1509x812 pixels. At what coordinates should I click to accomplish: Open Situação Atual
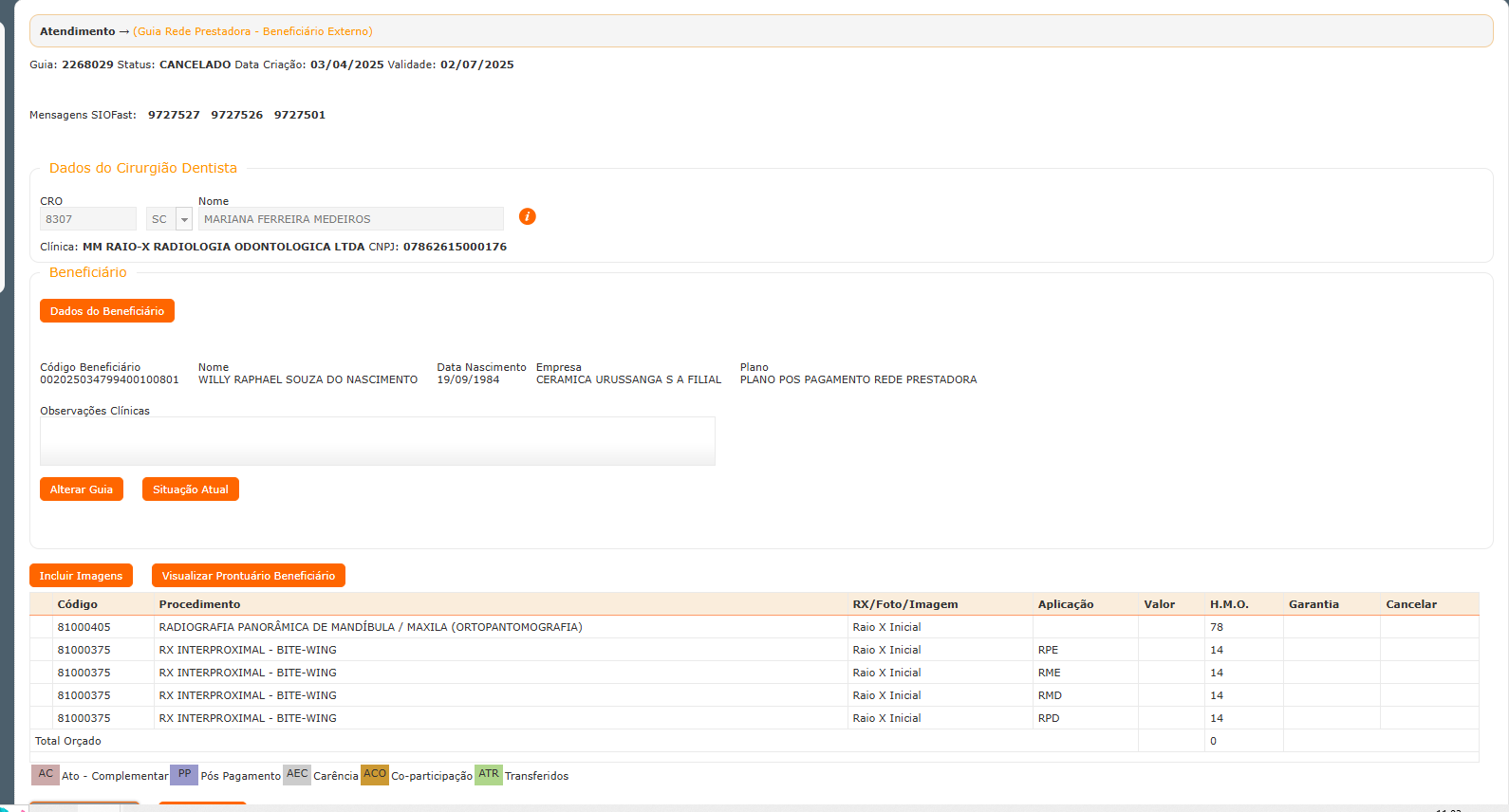tap(191, 489)
